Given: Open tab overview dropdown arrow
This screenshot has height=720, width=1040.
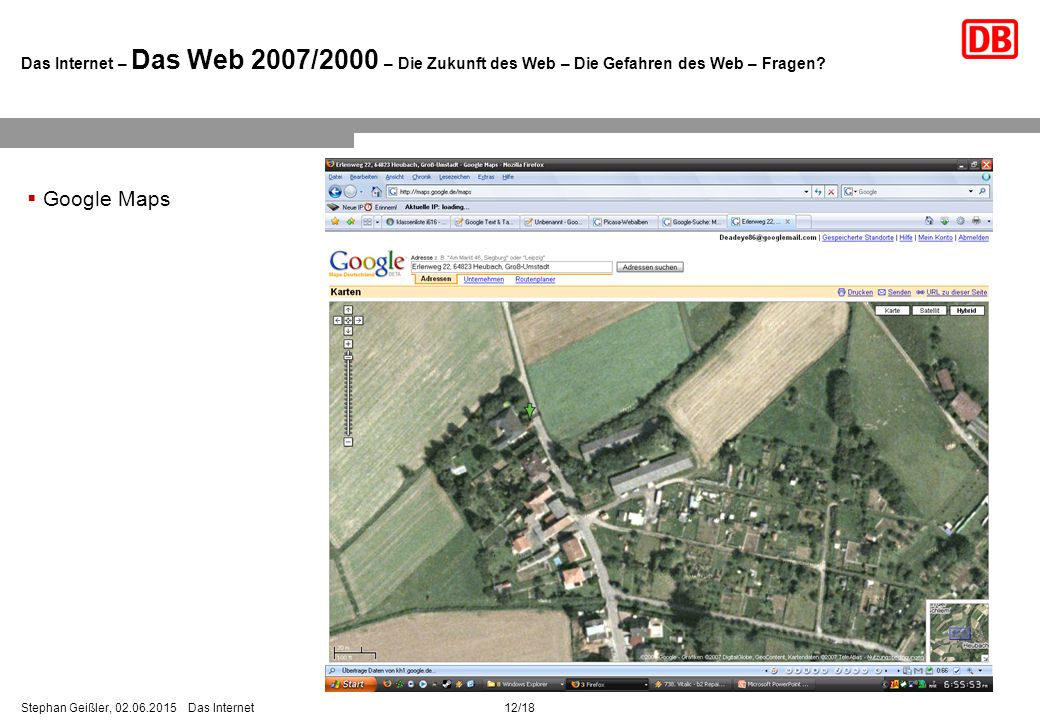Looking at the screenshot, I should tap(377, 222).
